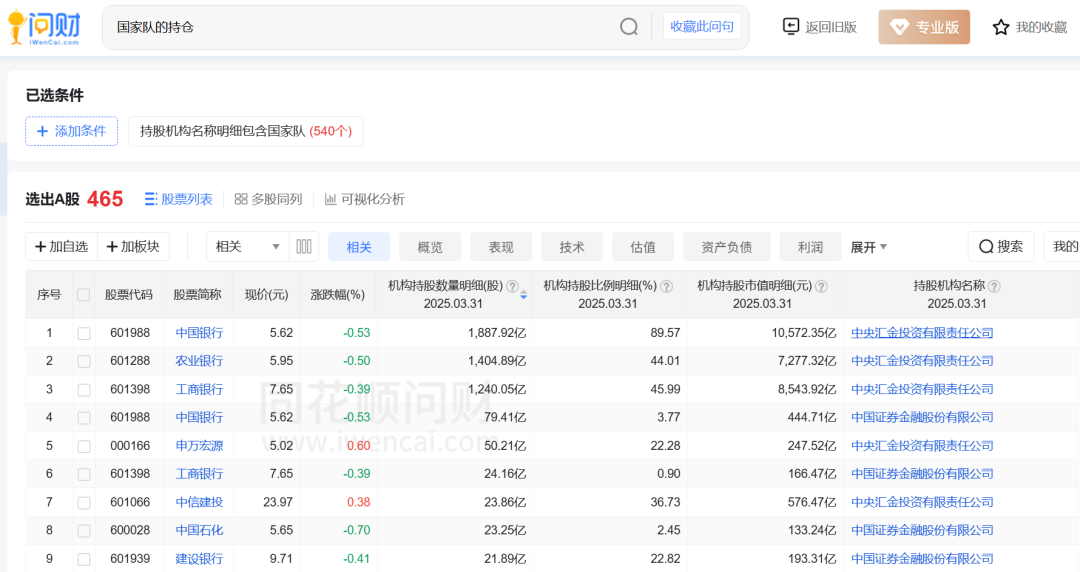Toggle the select-all checkbox in table header

pos(83,295)
